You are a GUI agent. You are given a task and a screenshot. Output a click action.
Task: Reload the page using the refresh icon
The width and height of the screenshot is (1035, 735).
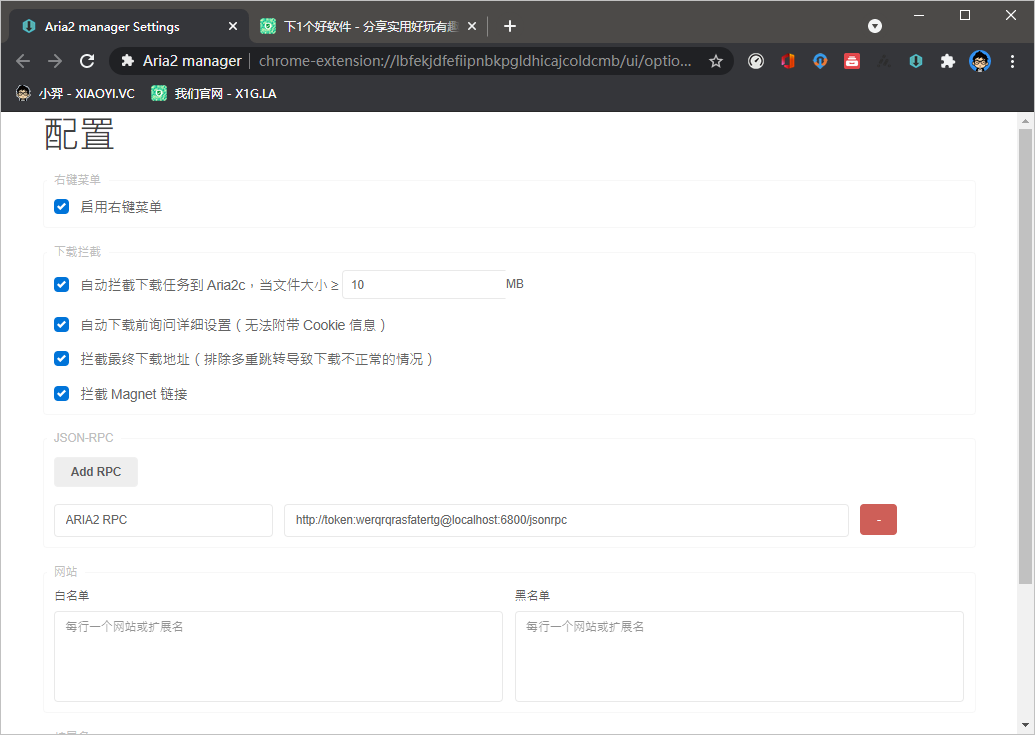(x=87, y=61)
